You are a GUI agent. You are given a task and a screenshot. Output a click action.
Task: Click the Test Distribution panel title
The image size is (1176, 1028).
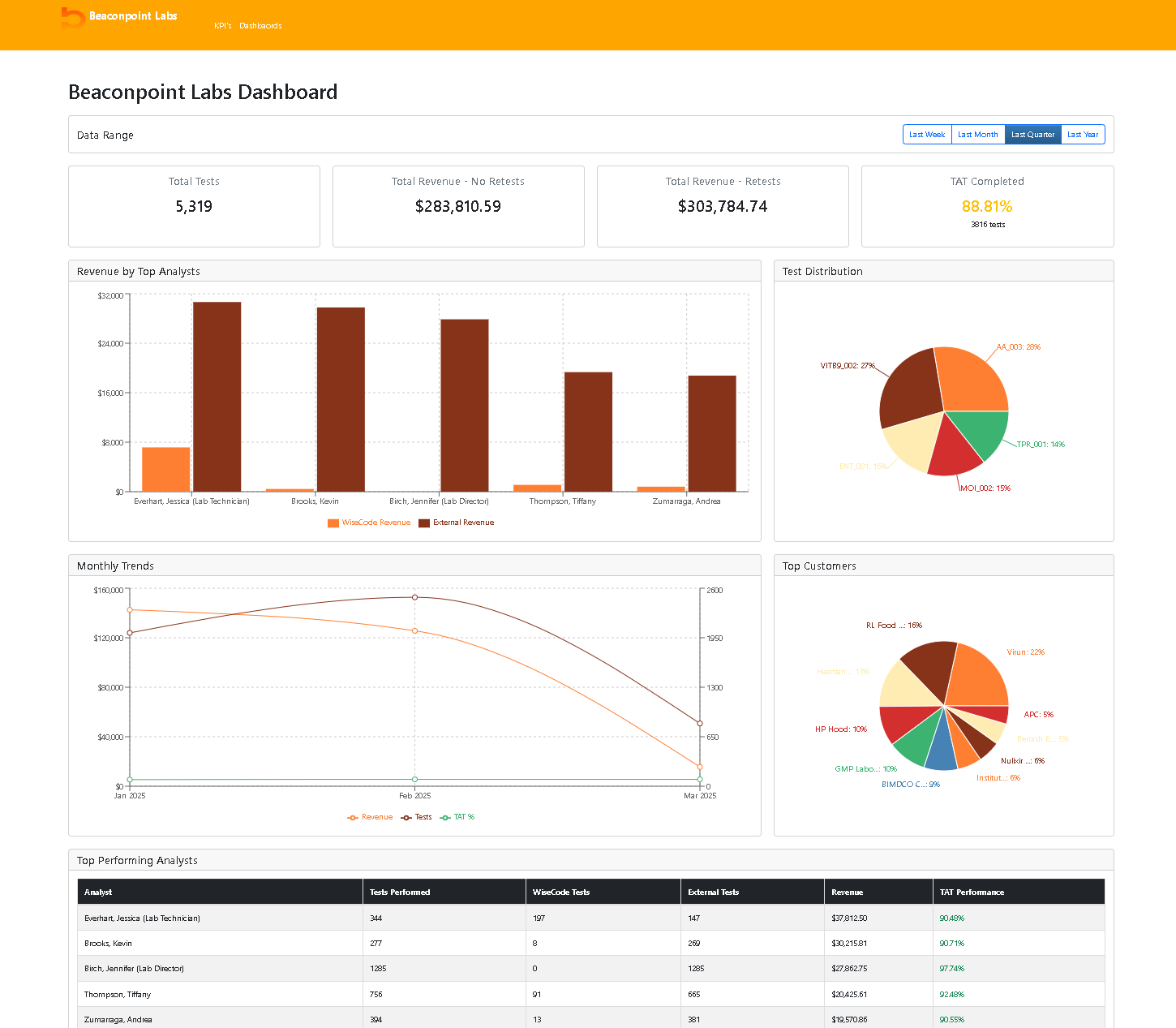tap(822, 272)
